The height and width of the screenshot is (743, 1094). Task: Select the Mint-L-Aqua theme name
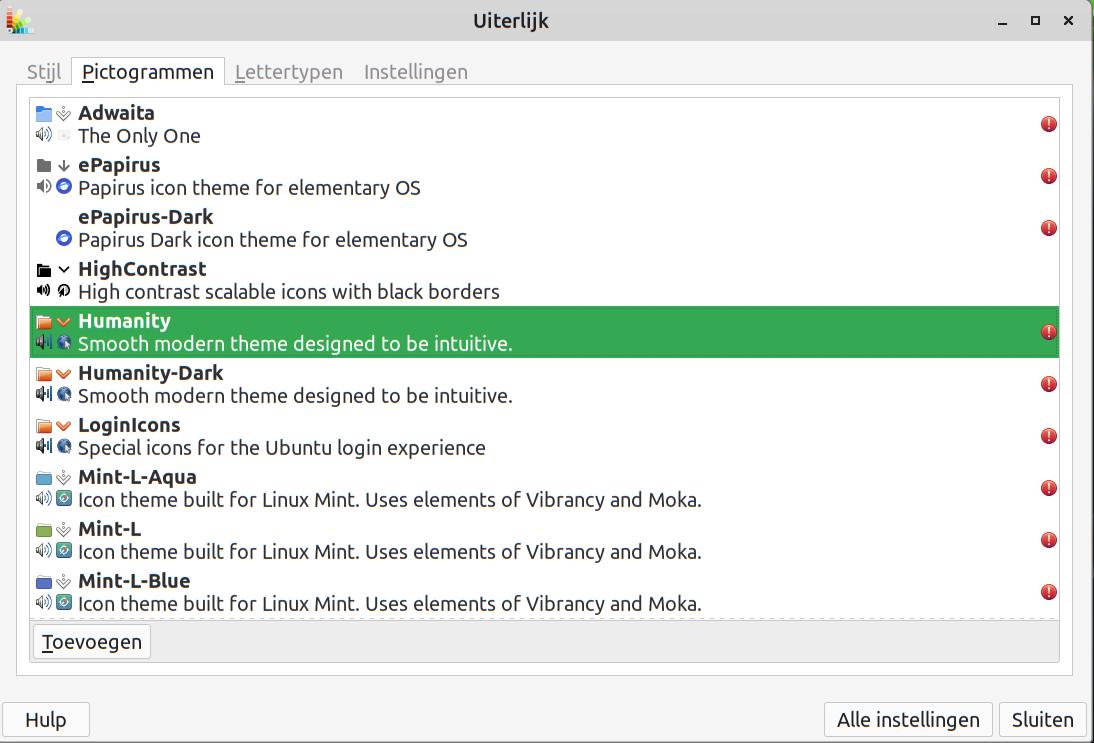click(x=137, y=477)
